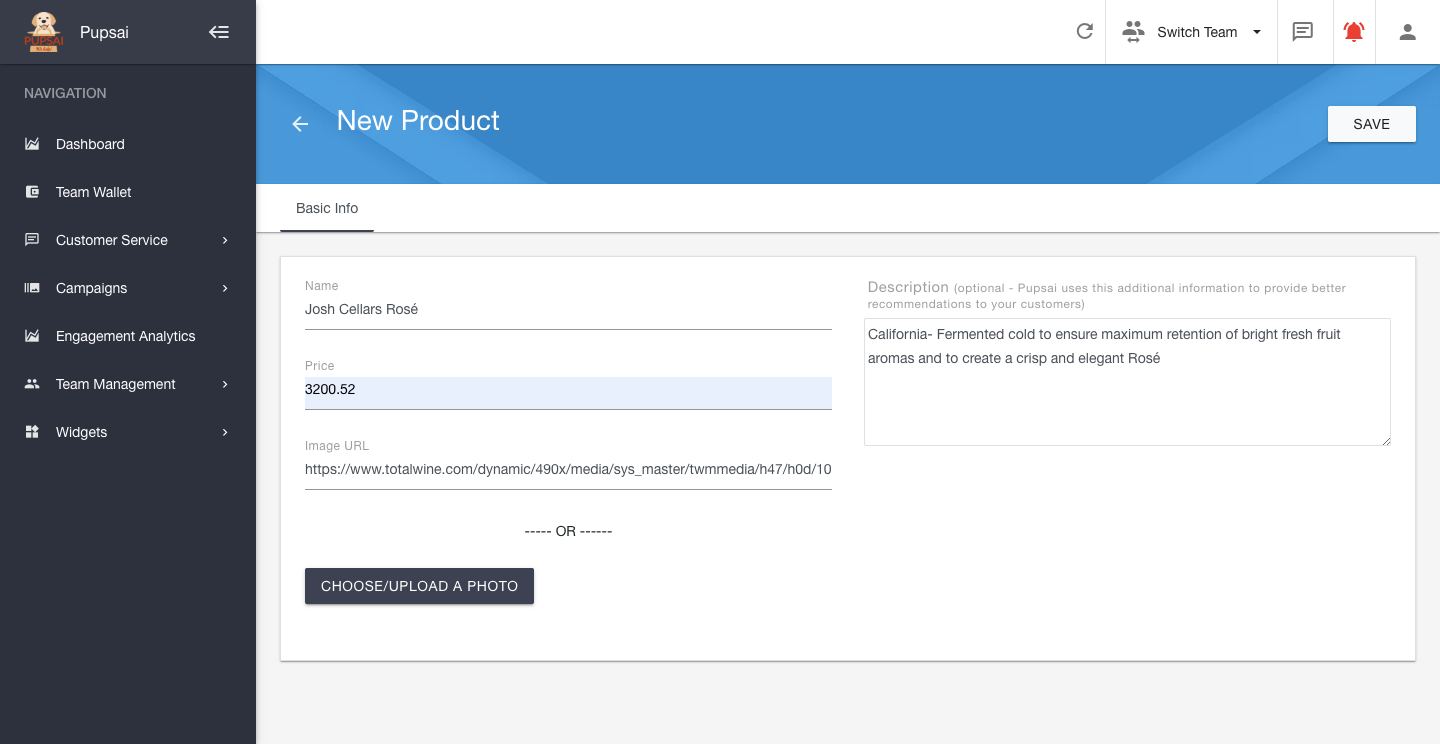Screen dimensions: 1440x744
Task: Collapse the sidebar with the menu icon
Action: [x=219, y=32]
